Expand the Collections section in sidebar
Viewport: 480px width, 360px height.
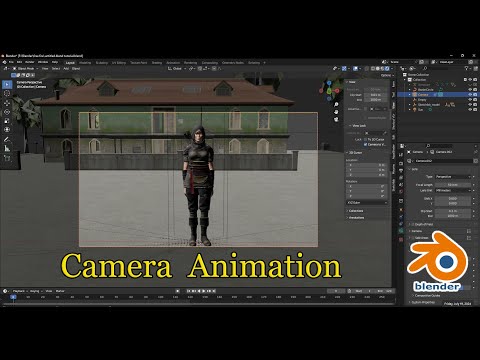[355, 211]
